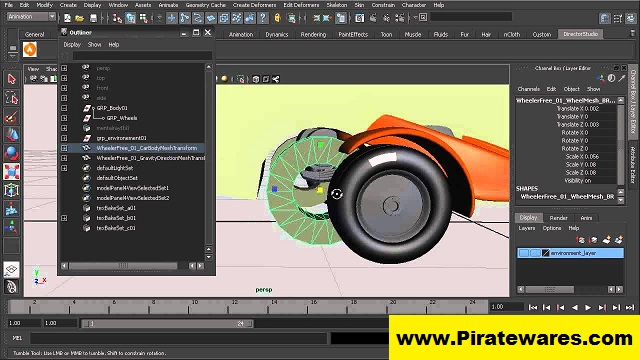Toggle the deformations selection mask icon
640x360 pixels.
pos(224,18)
